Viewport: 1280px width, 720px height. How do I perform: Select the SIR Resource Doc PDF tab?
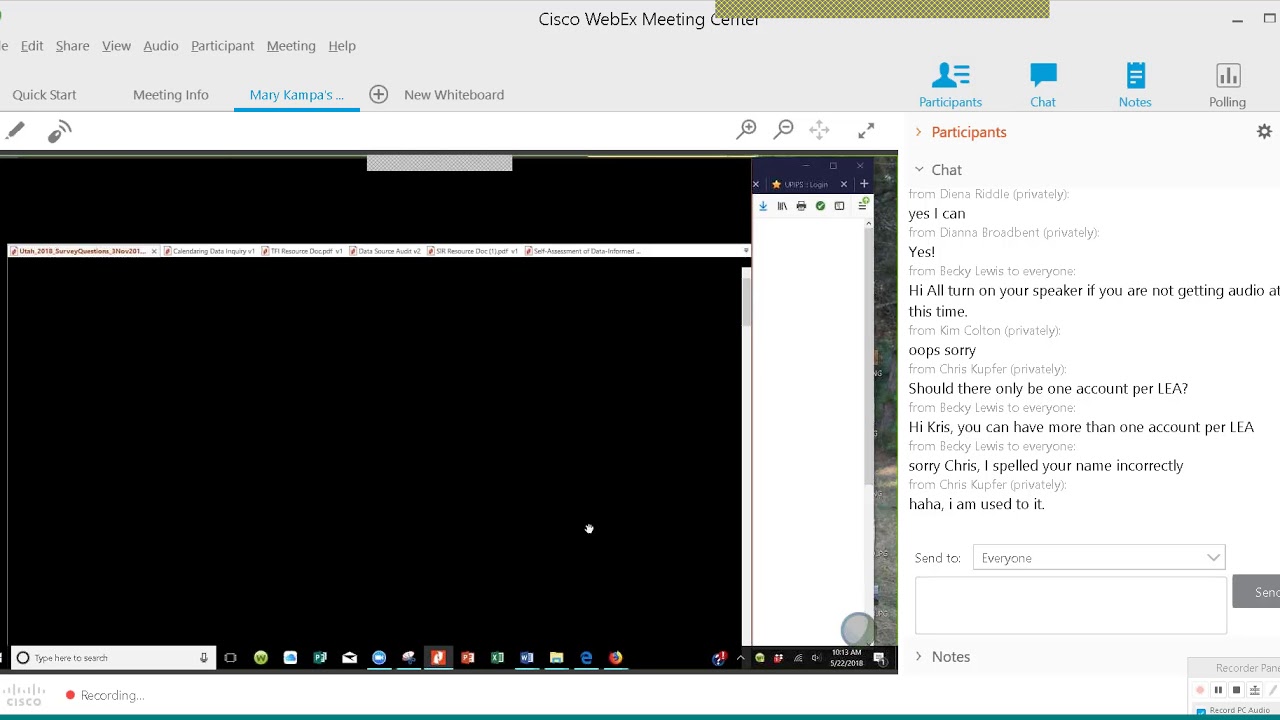click(473, 251)
